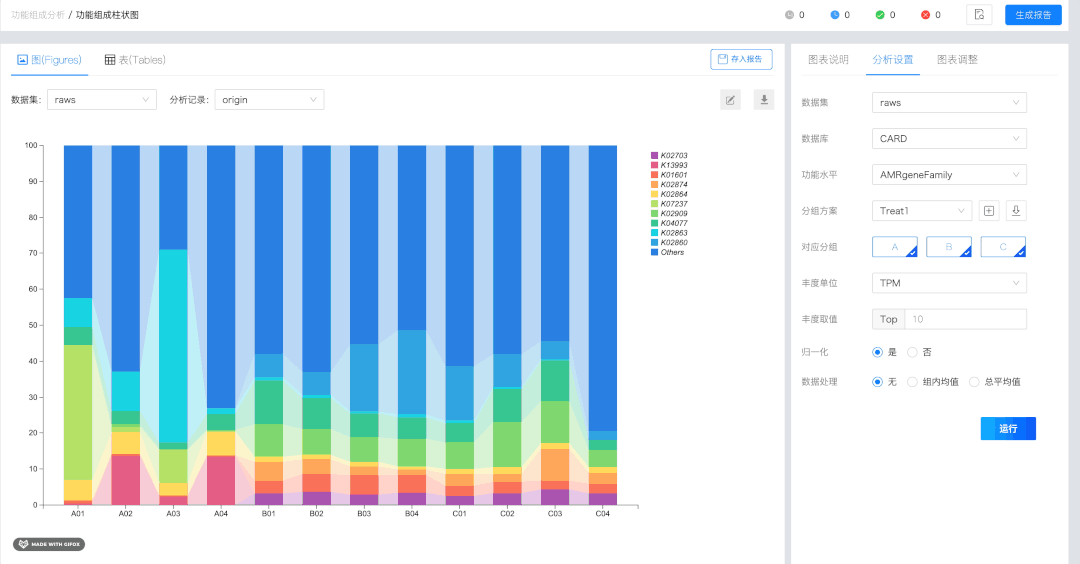Image resolution: width=1080 pixels, height=564 pixels.
Task: Toggle K04077 legend color swatch
Action: 654,223
